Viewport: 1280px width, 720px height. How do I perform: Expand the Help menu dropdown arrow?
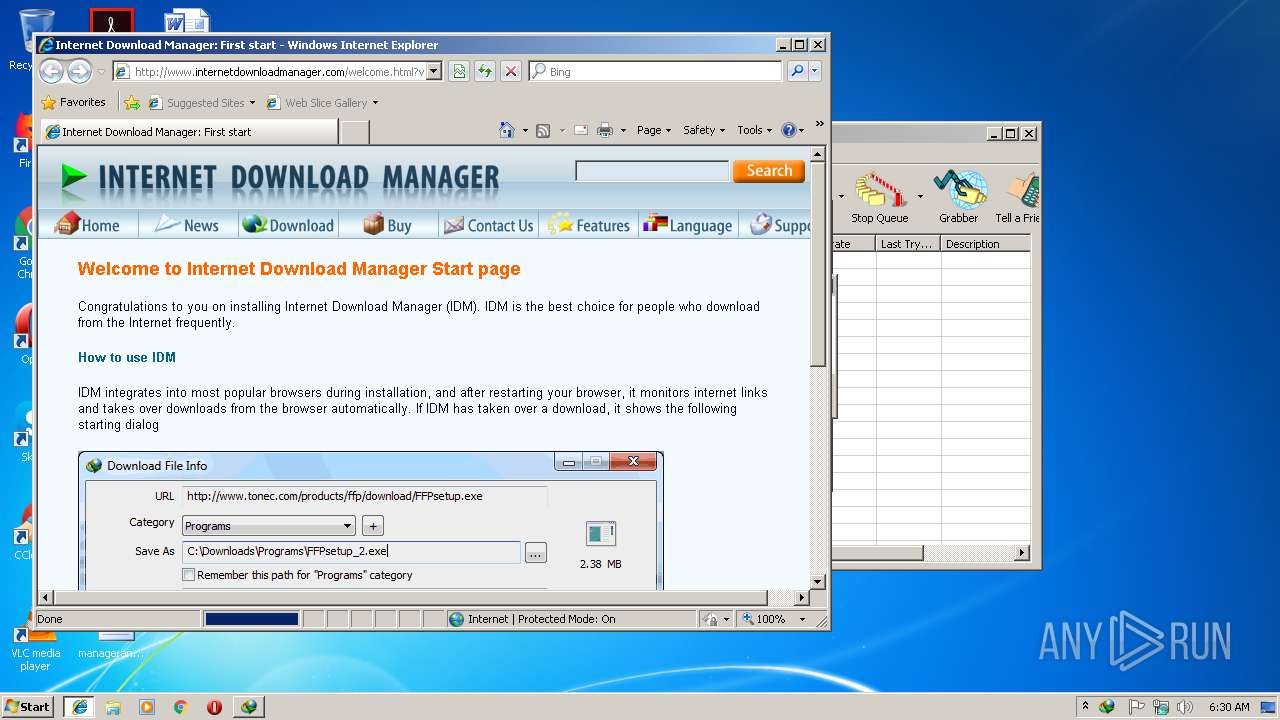coord(802,130)
